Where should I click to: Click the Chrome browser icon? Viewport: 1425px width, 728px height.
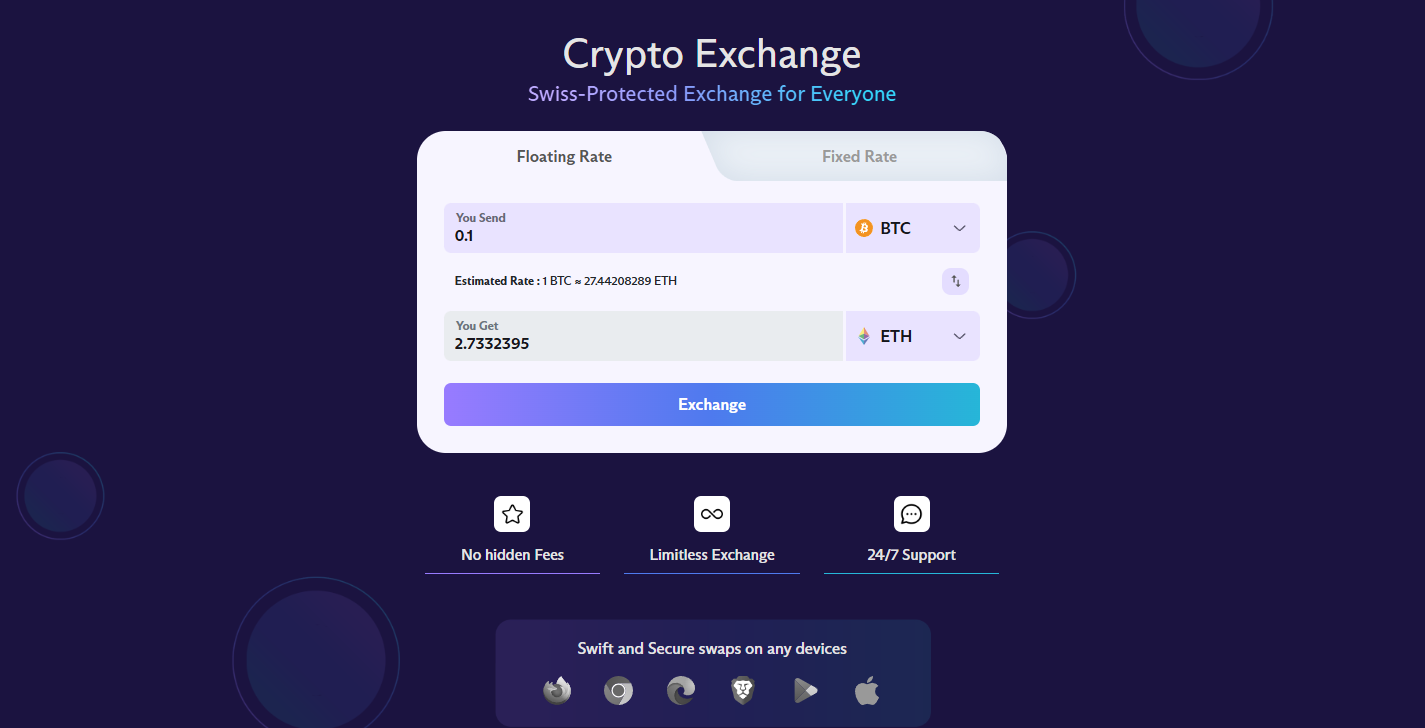point(618,690)
